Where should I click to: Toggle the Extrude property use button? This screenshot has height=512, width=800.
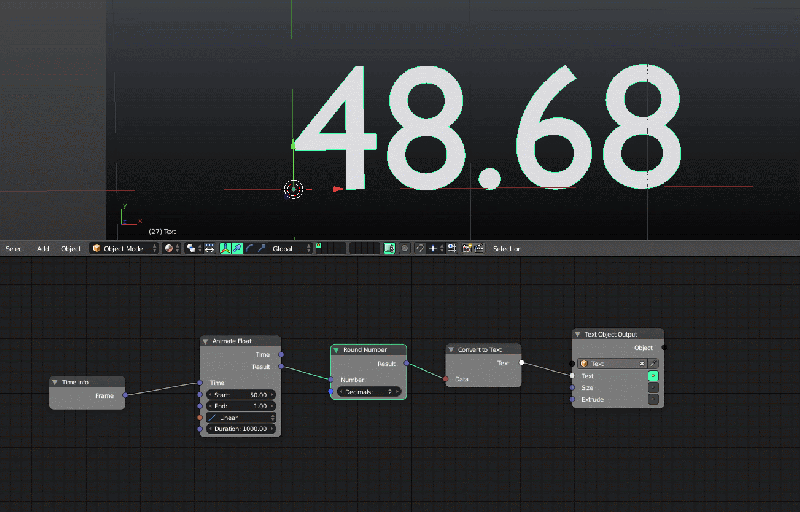(x=653, y=399)
